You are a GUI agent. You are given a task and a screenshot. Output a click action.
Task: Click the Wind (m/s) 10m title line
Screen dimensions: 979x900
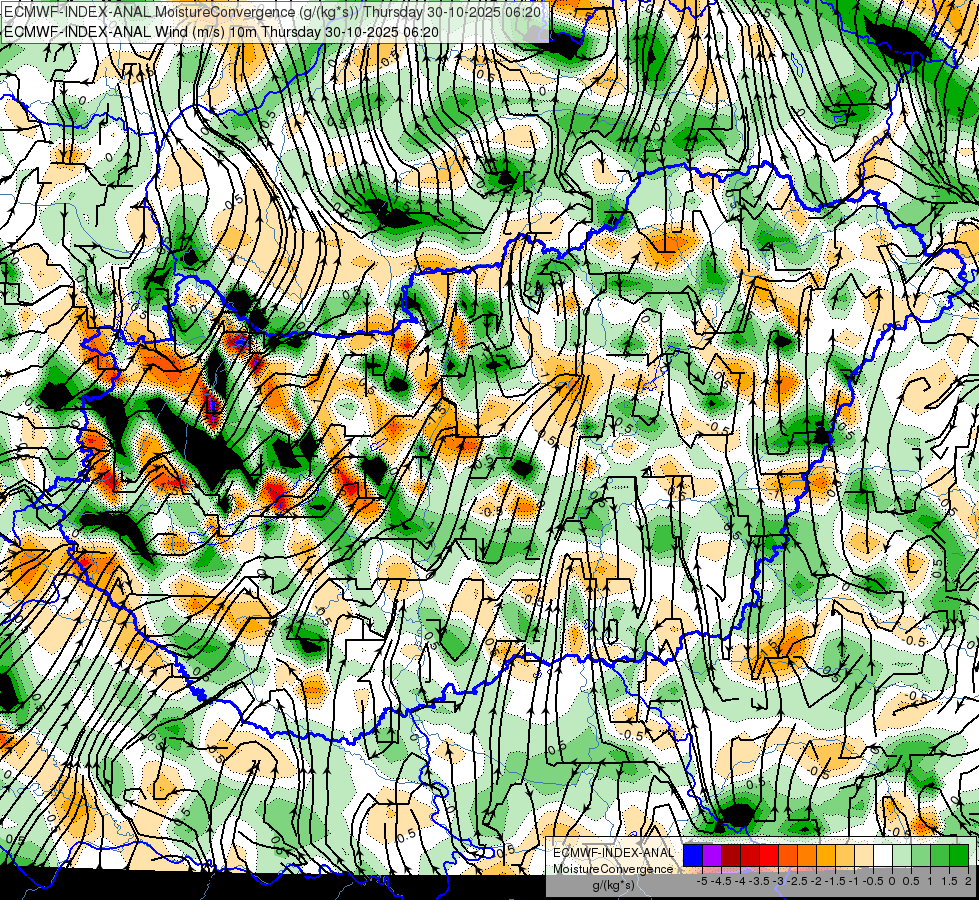(222, 31)
